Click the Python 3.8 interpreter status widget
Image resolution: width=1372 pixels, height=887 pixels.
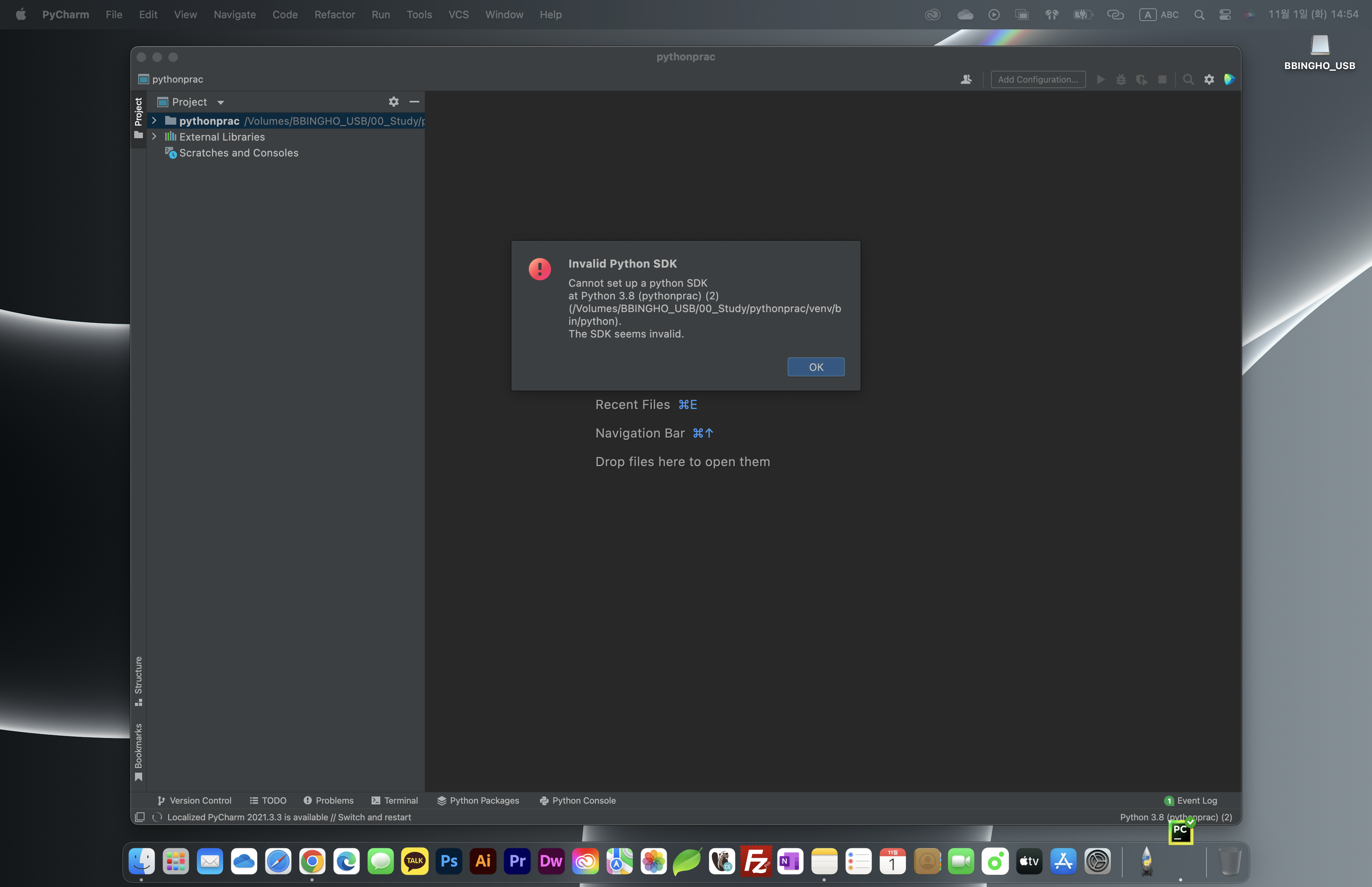pos(1176,817)
